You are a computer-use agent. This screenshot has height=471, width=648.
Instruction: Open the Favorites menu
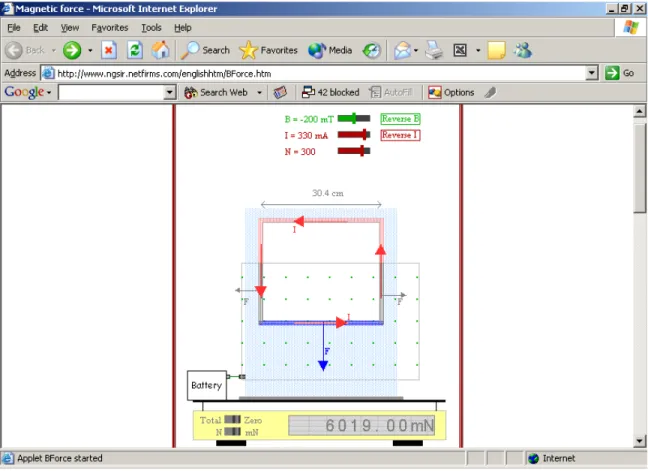click(110, 28)
